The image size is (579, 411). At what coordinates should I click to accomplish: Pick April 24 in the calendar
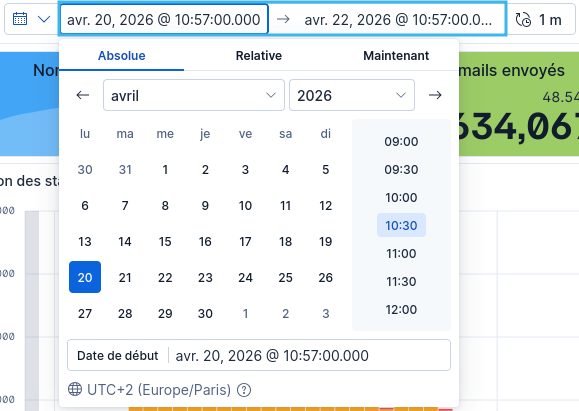click(x=245, y=277)
